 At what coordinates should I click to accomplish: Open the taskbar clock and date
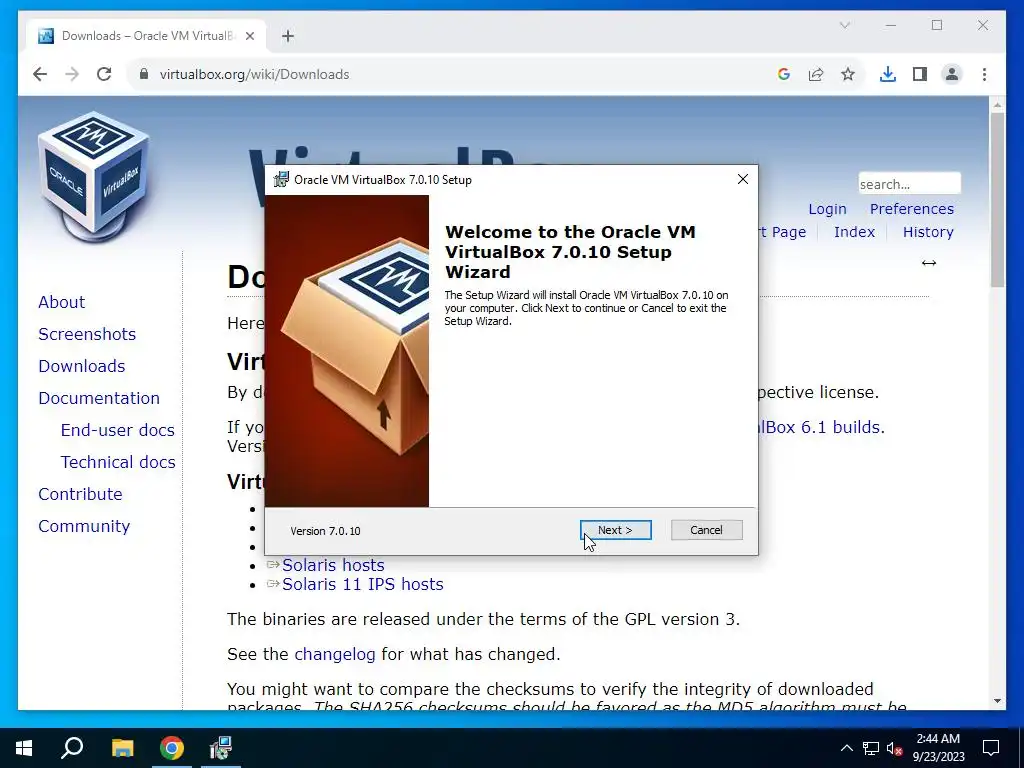click(x=938, y=748)
